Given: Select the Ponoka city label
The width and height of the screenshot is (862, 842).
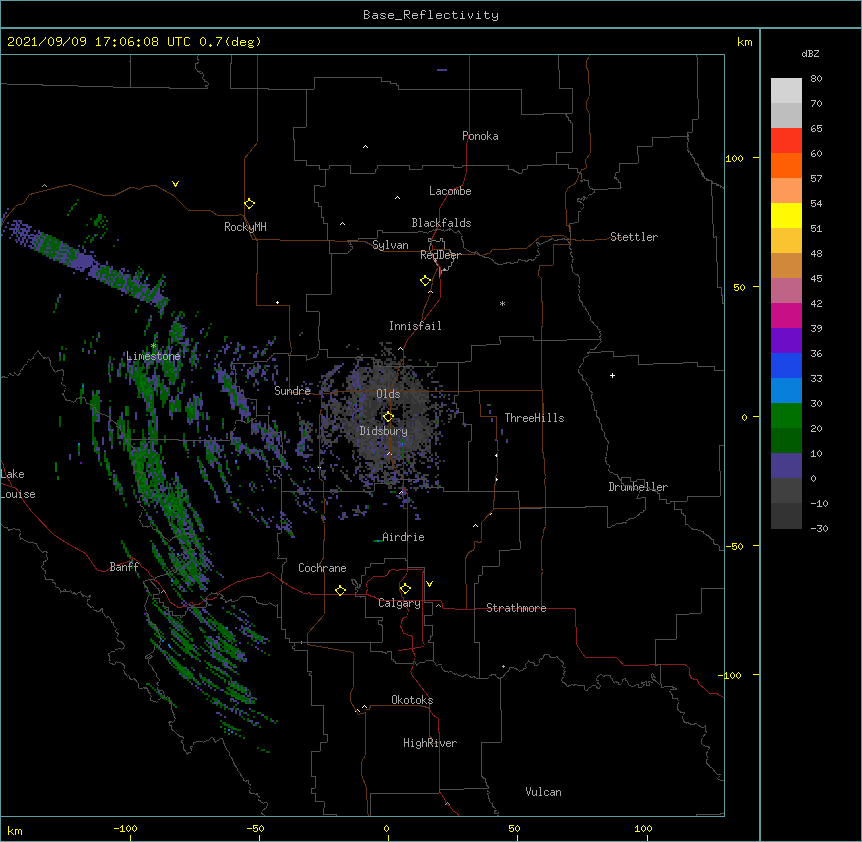Looking at the screenshot, I should pyautogui.click(x=480, y=136).
